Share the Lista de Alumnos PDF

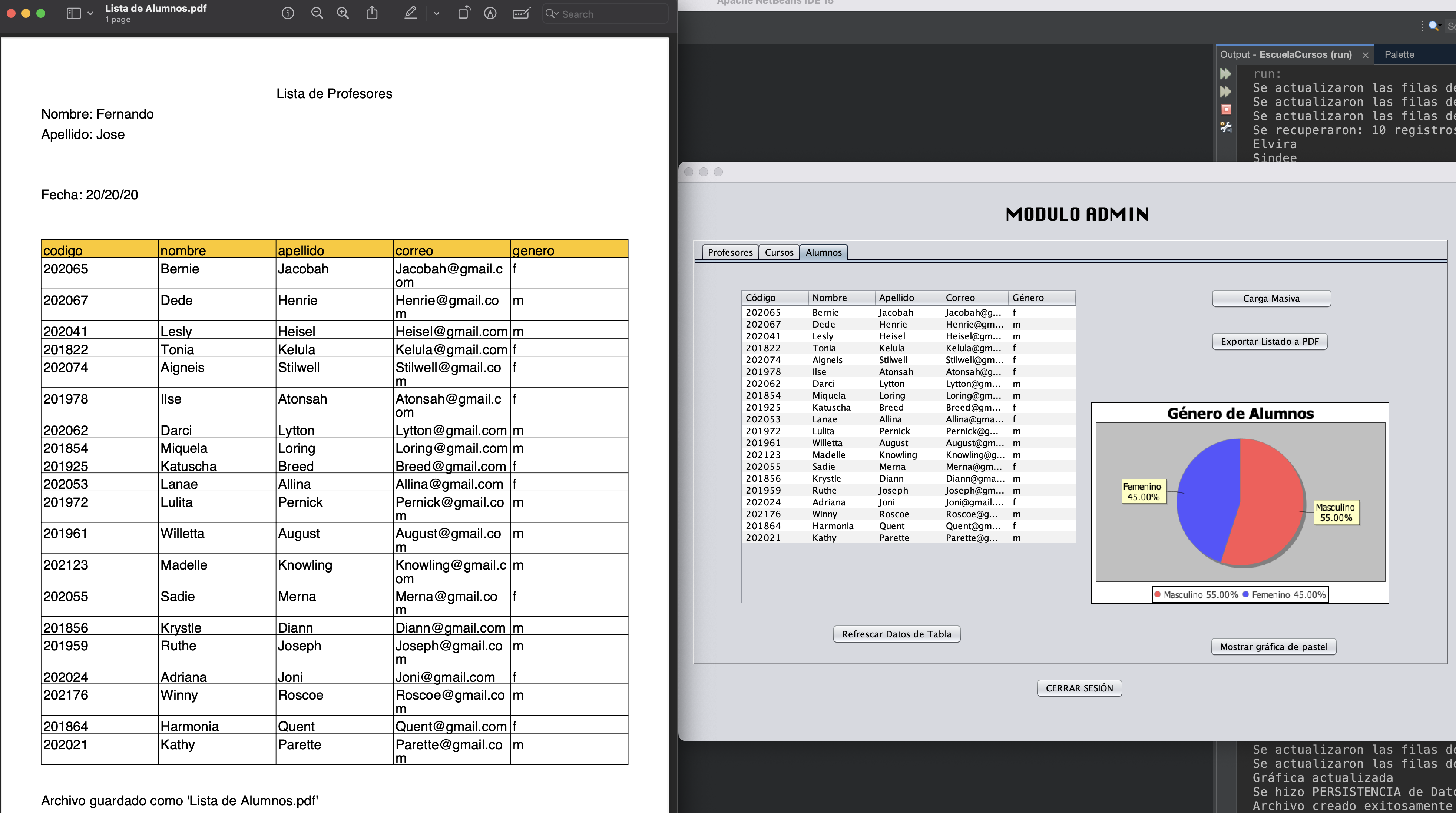[372, 14]
